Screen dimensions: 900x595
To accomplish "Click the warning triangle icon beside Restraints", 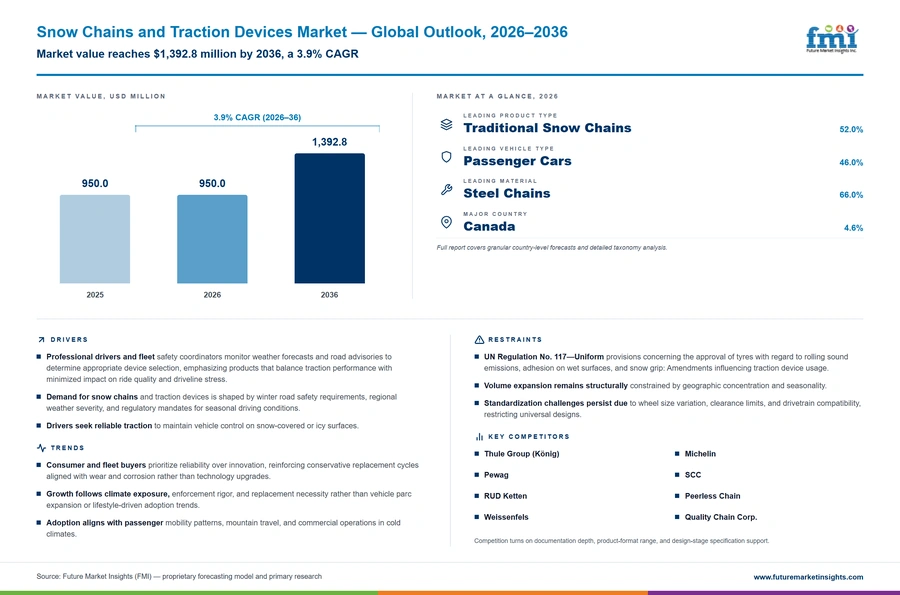I will coord(479,340).
